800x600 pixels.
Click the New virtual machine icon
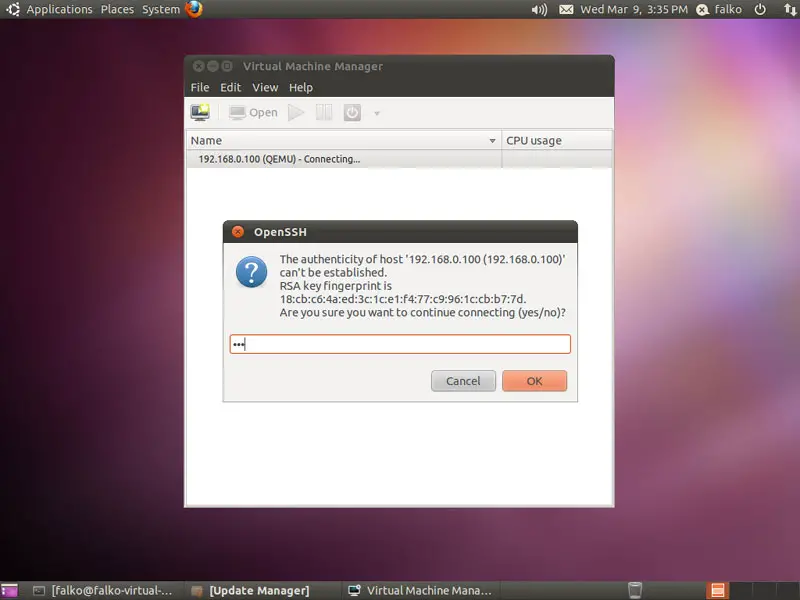(x=200, y=112)
